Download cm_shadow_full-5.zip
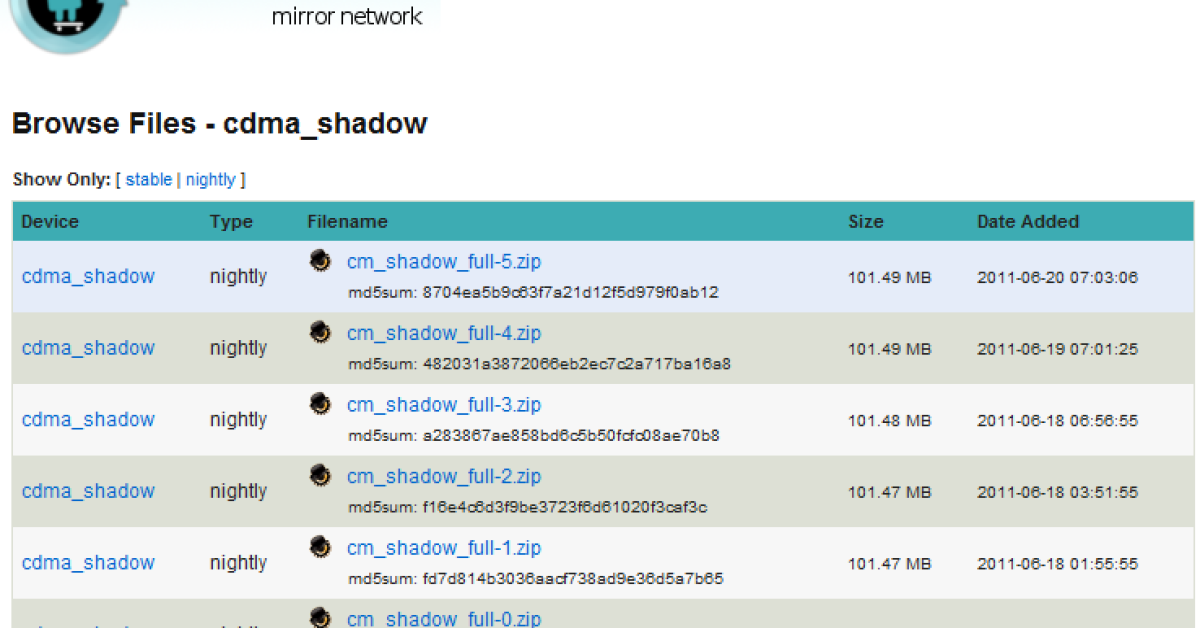 [444, 262]
